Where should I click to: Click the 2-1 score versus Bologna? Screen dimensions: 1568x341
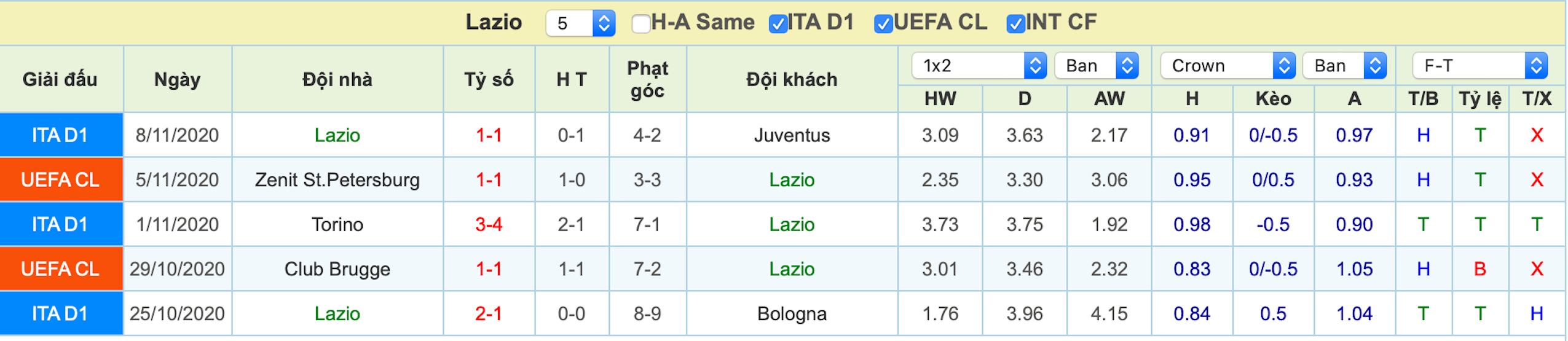coord(489,314)
